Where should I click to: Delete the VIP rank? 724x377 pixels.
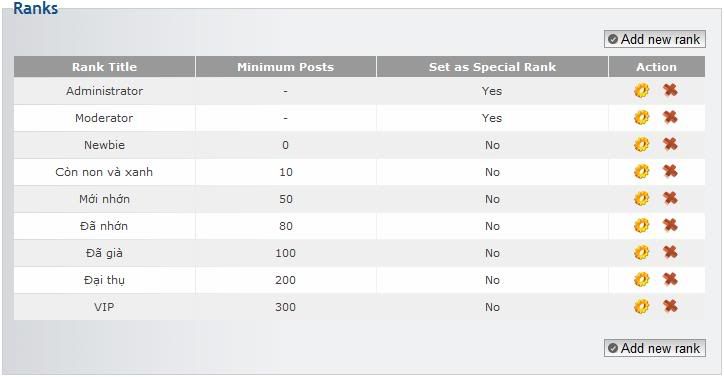(x=670, y=306)
